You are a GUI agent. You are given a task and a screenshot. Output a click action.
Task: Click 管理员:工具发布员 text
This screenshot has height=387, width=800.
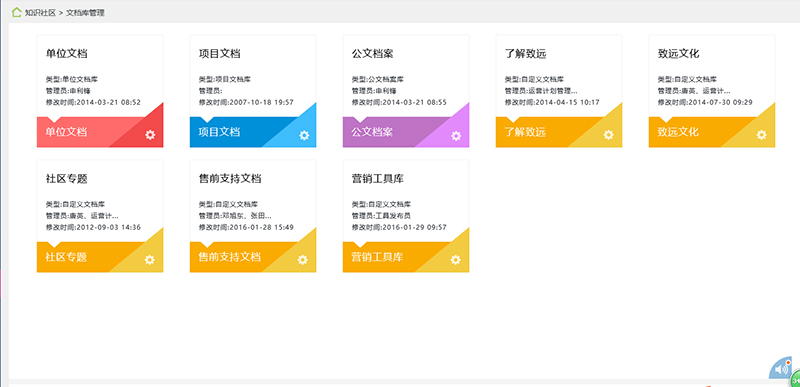381,216
